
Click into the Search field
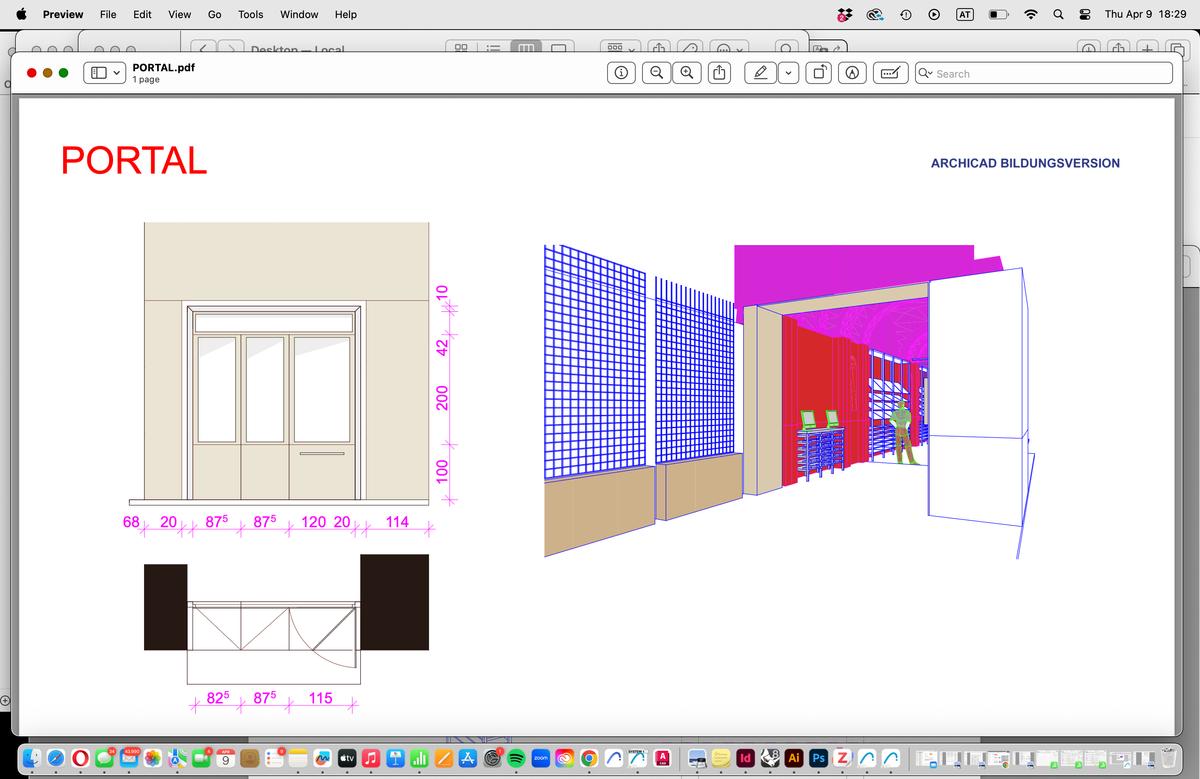1050,73
